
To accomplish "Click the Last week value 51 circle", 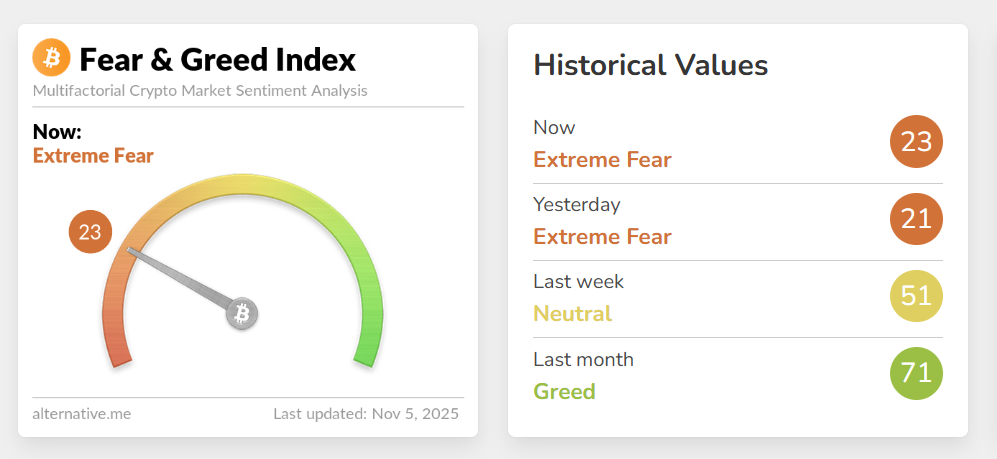I will [916, 296].
